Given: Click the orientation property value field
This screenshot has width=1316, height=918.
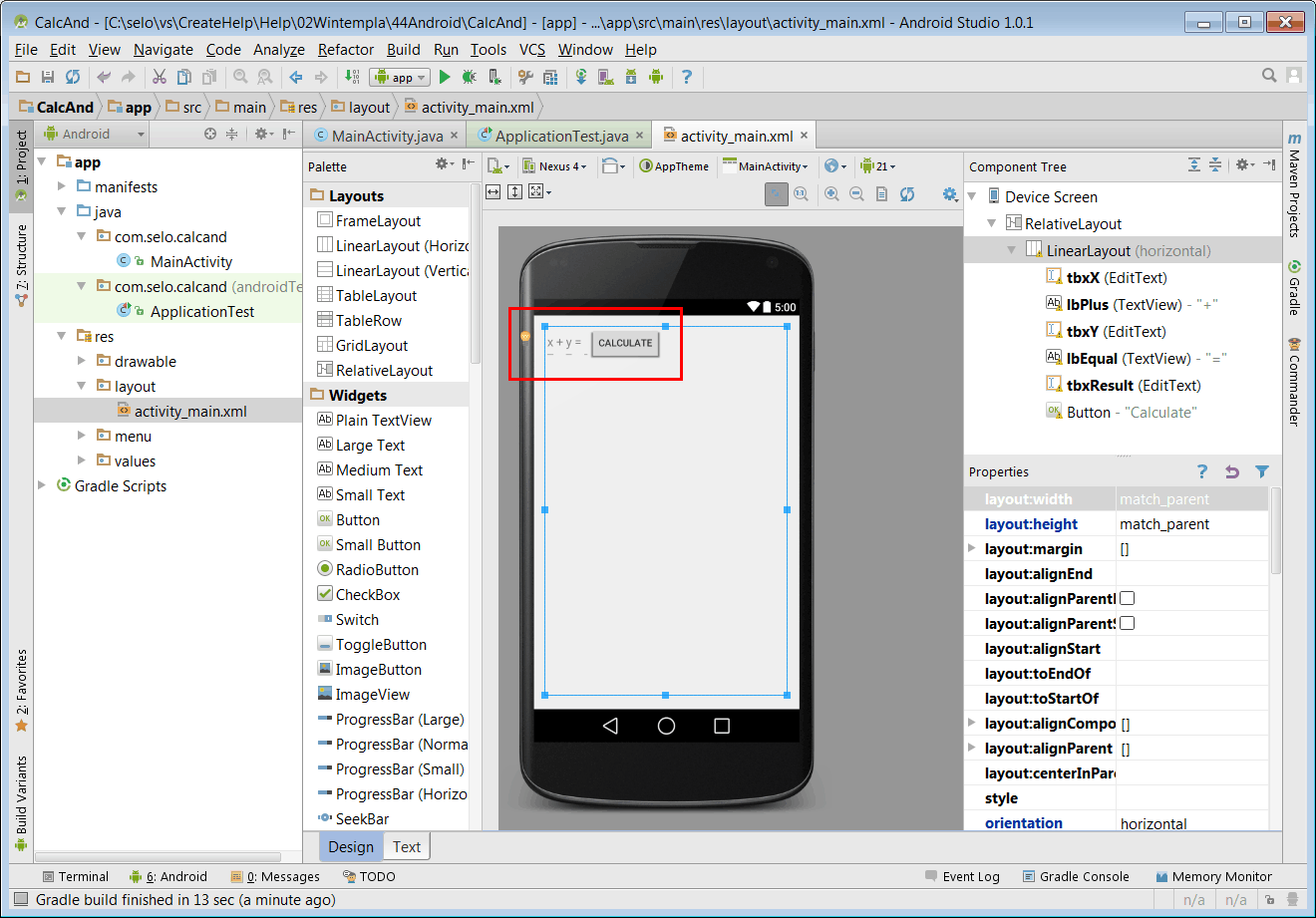Looking at the screenshot, I should tap(1191, 823).
